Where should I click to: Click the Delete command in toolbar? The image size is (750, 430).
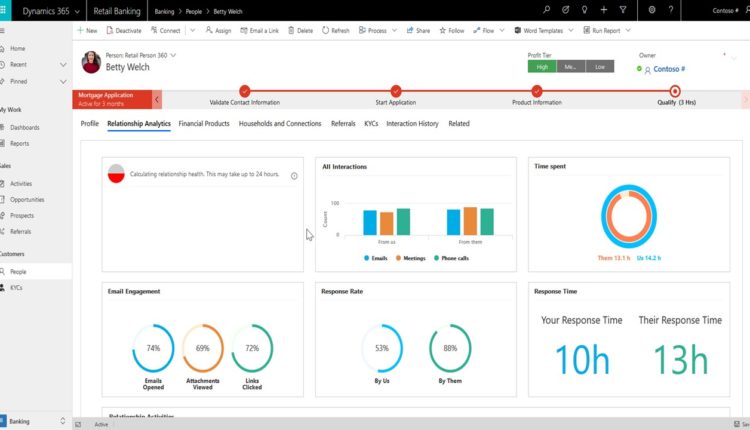pyautogui.click(x=300, y=31)
